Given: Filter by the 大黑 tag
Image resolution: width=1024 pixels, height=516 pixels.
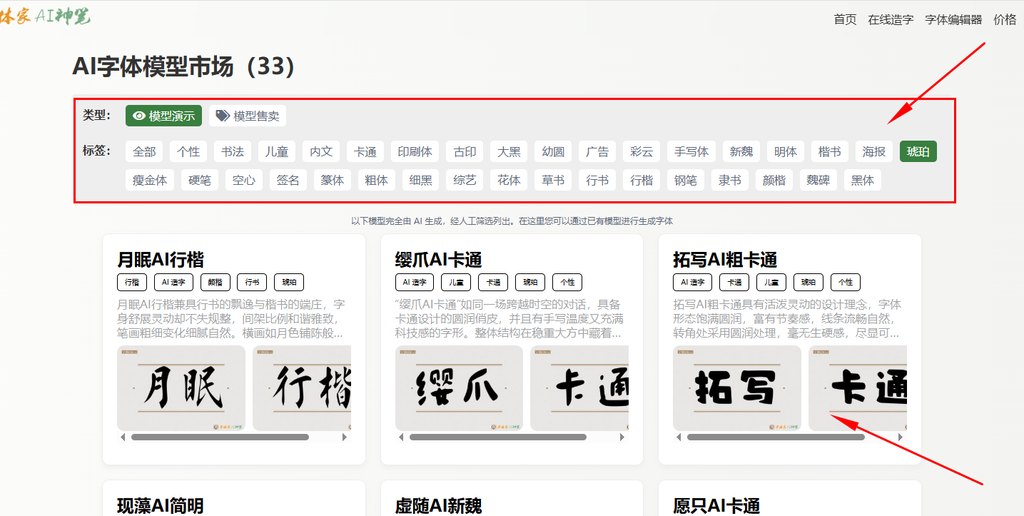Looking at the screenshot, I should point(509,152).
